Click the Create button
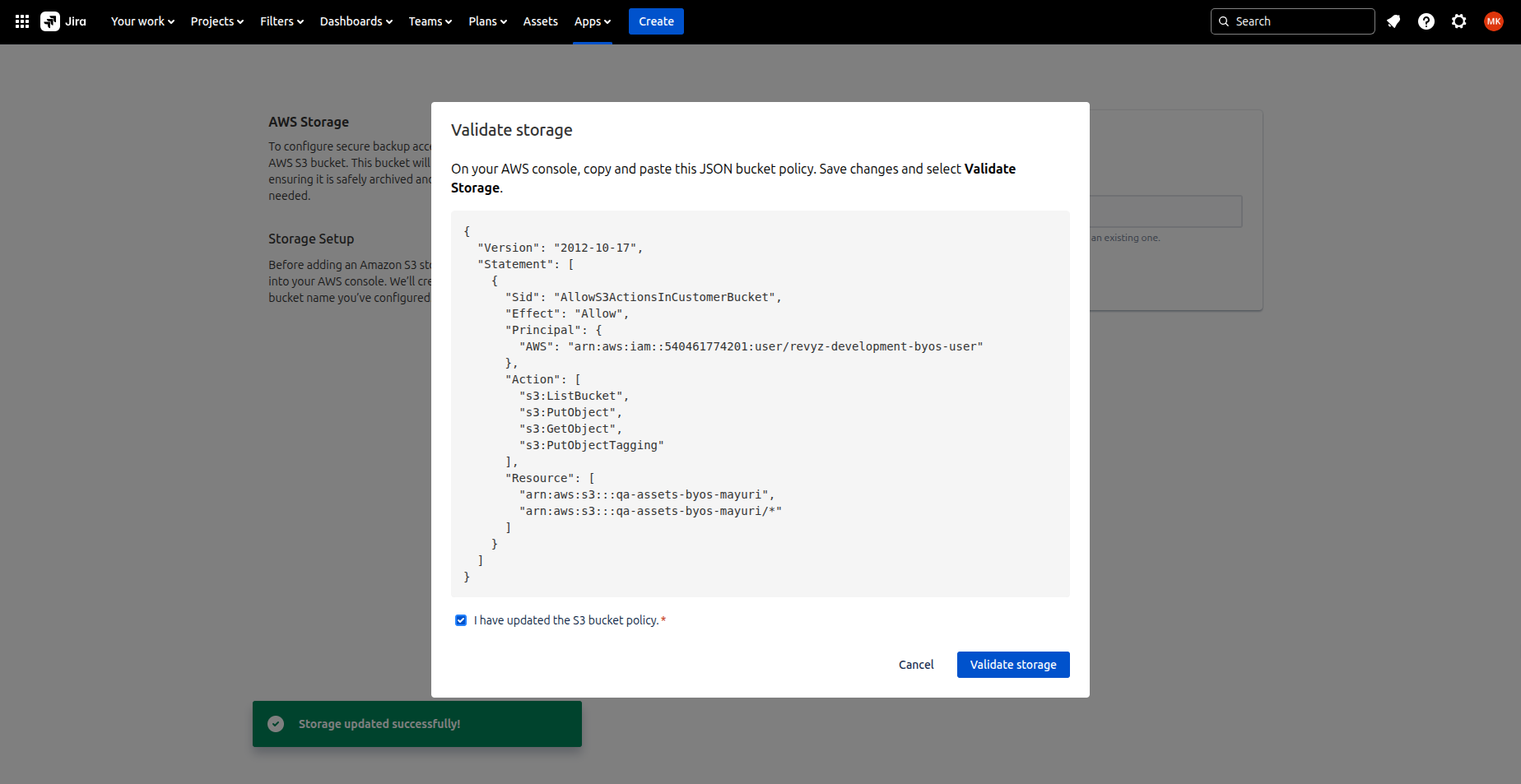 tap(656, 21)
